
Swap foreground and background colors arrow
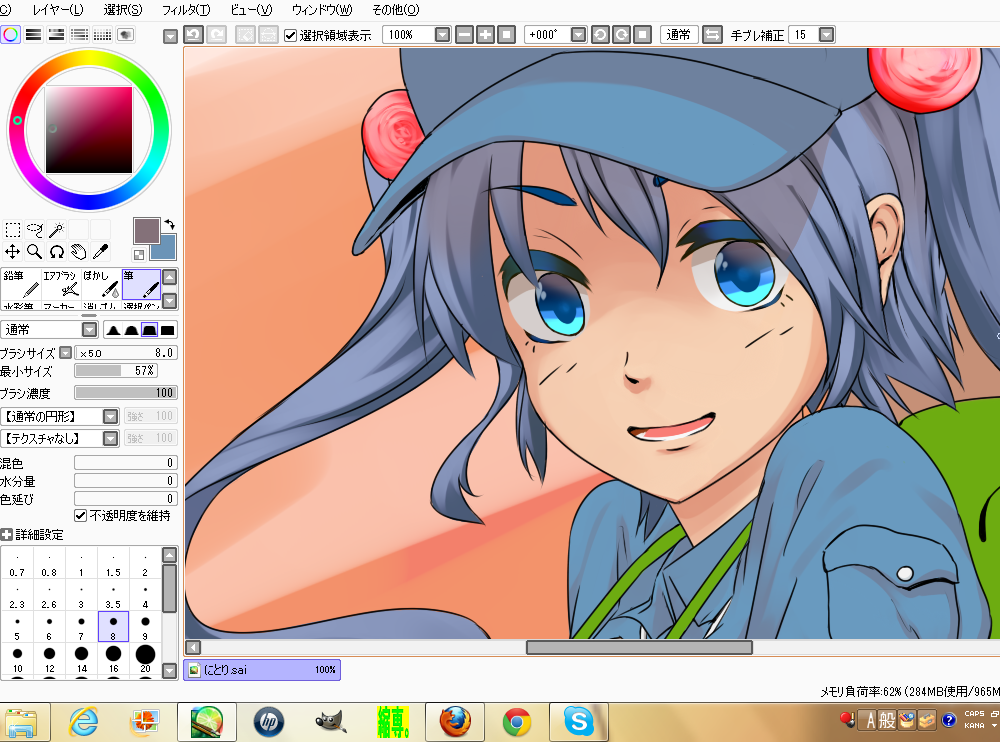(170, 225)
